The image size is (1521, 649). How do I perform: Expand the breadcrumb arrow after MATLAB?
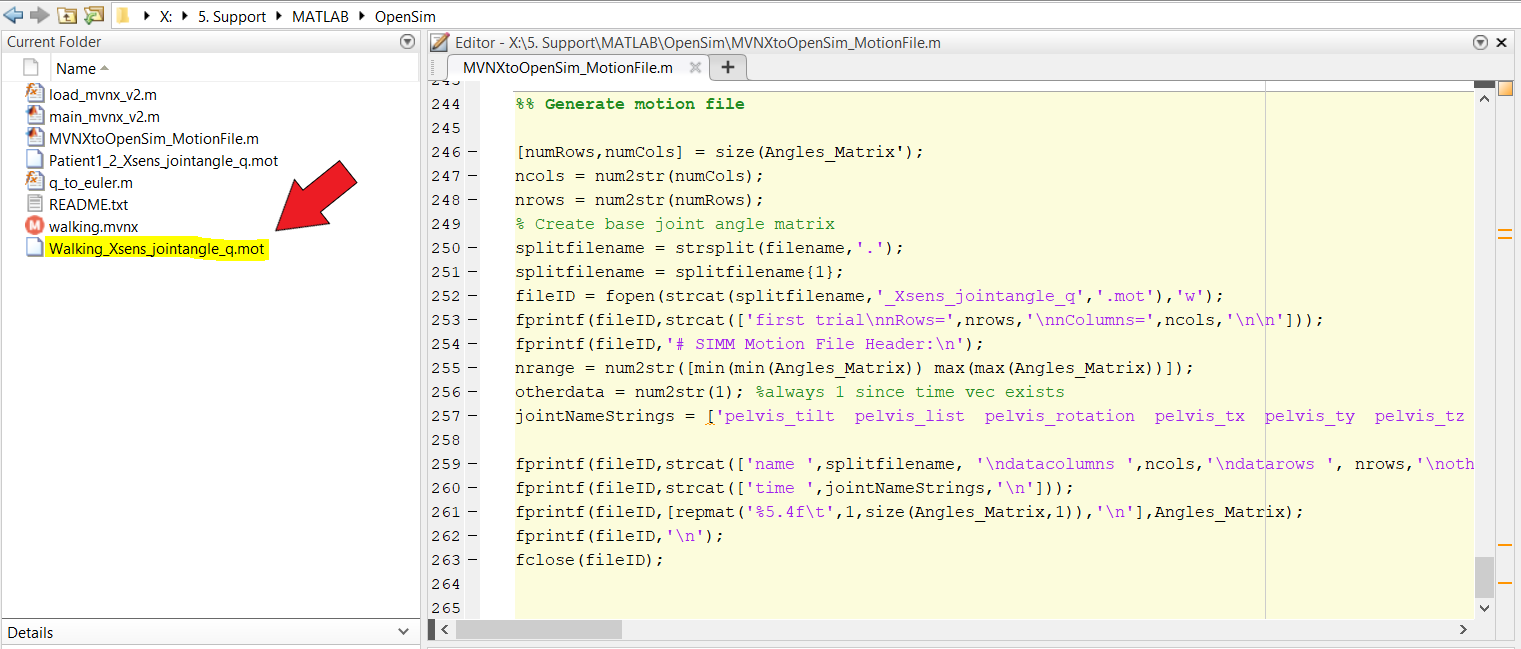click(x=360, y=16)
